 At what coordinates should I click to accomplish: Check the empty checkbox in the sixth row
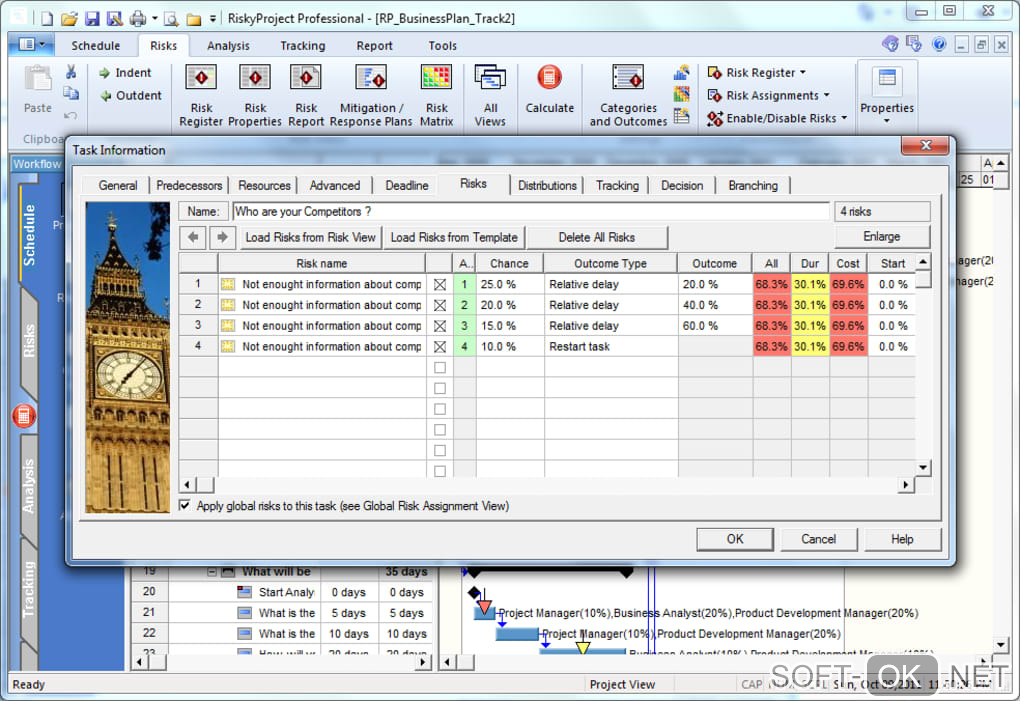click(x=440, y=388)
